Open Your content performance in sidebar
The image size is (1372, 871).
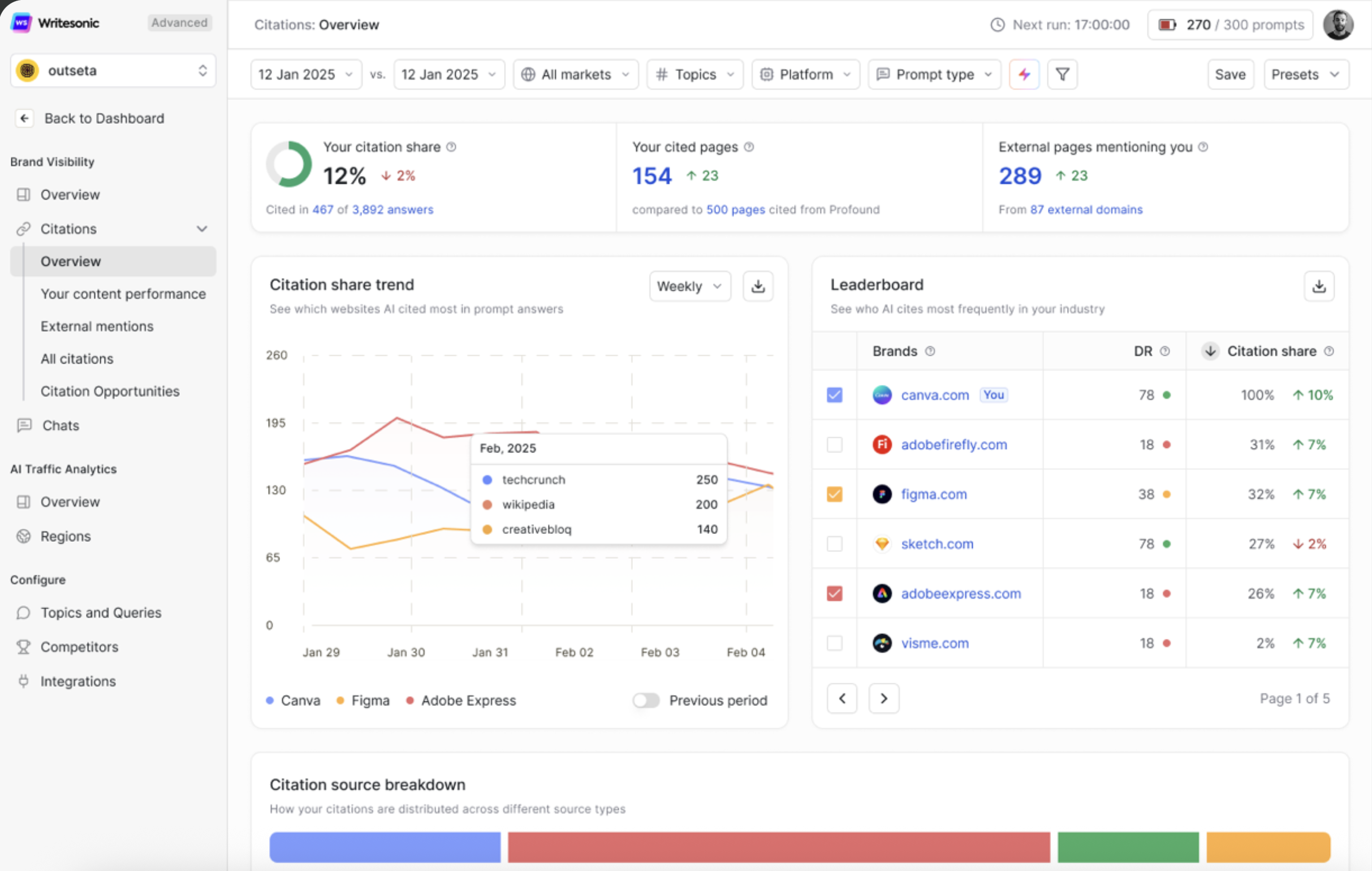pos(123,294)
